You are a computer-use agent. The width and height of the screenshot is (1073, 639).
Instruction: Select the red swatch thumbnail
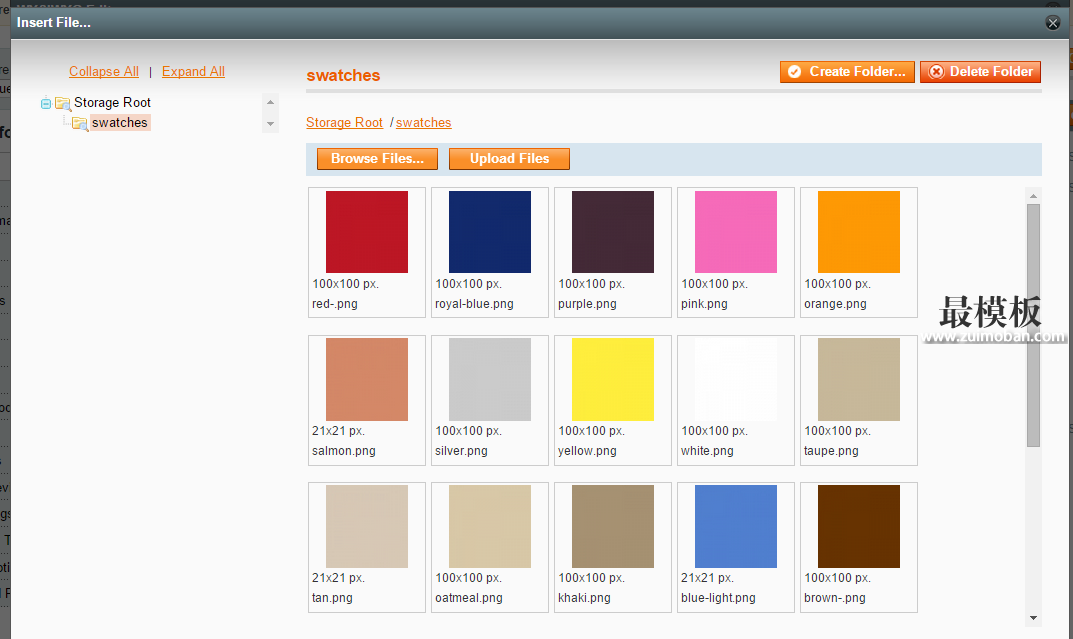pos(367,232)
